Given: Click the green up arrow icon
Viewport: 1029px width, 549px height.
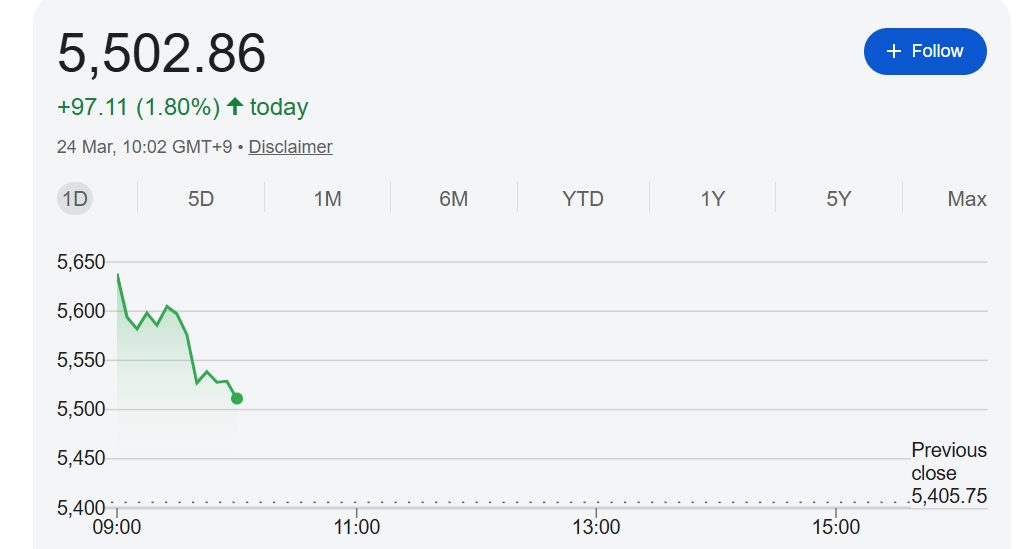Looking at the screenshot, I should [235, 107].
